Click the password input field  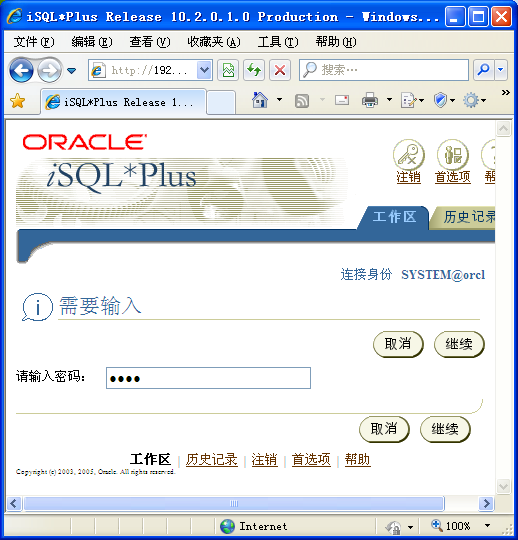tap(208, 378)
